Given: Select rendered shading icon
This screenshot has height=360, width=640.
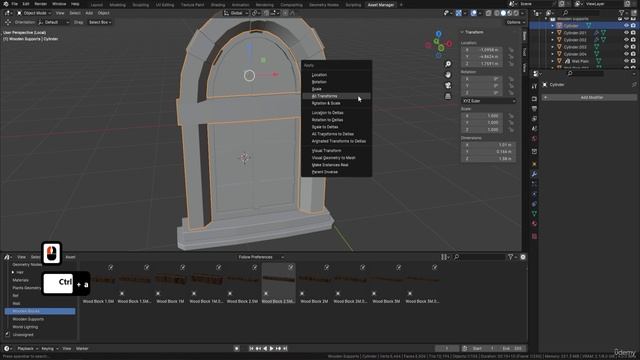Looking at the screenshot, I should [516, 13].
